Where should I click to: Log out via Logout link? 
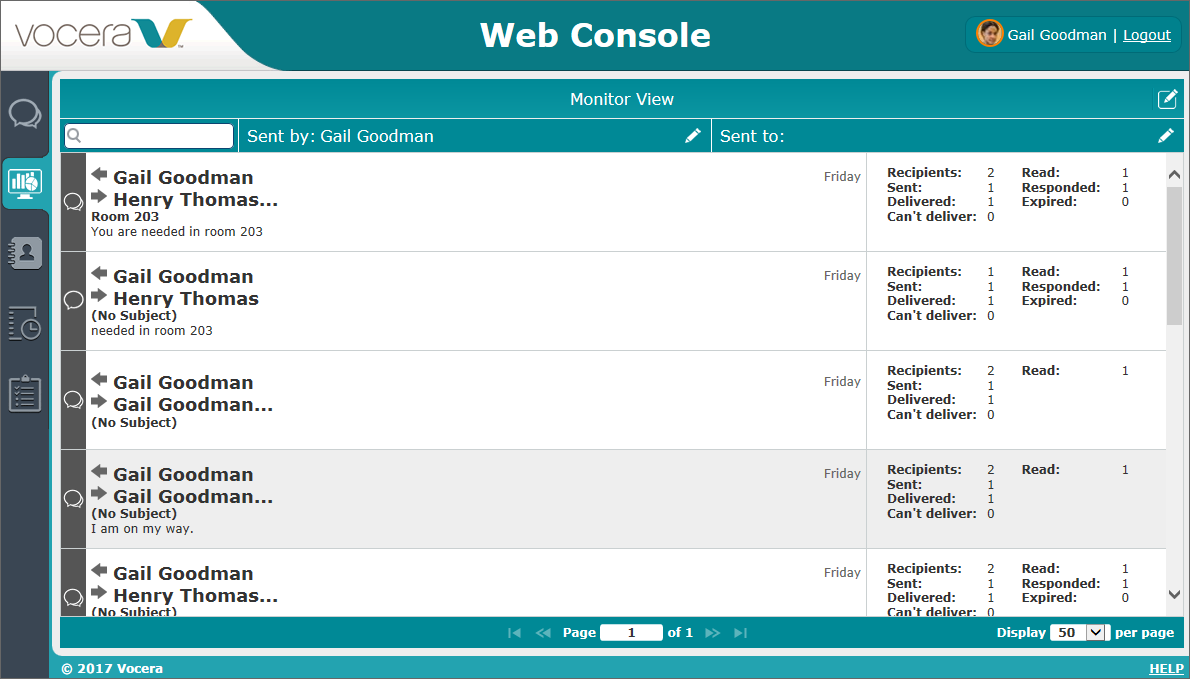click(x=1147, y=35)
